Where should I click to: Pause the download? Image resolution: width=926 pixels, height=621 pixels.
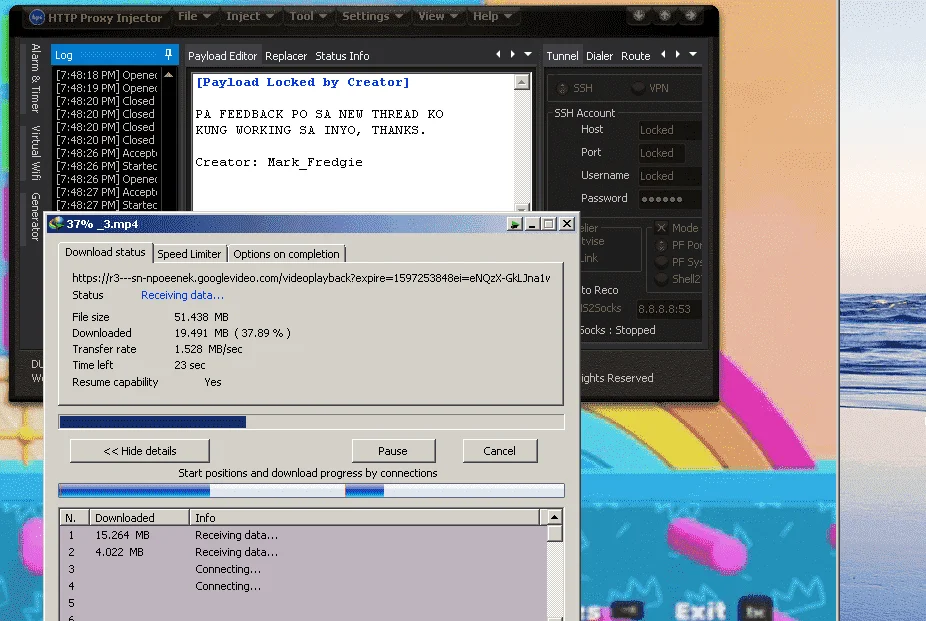tap(393, 451)
